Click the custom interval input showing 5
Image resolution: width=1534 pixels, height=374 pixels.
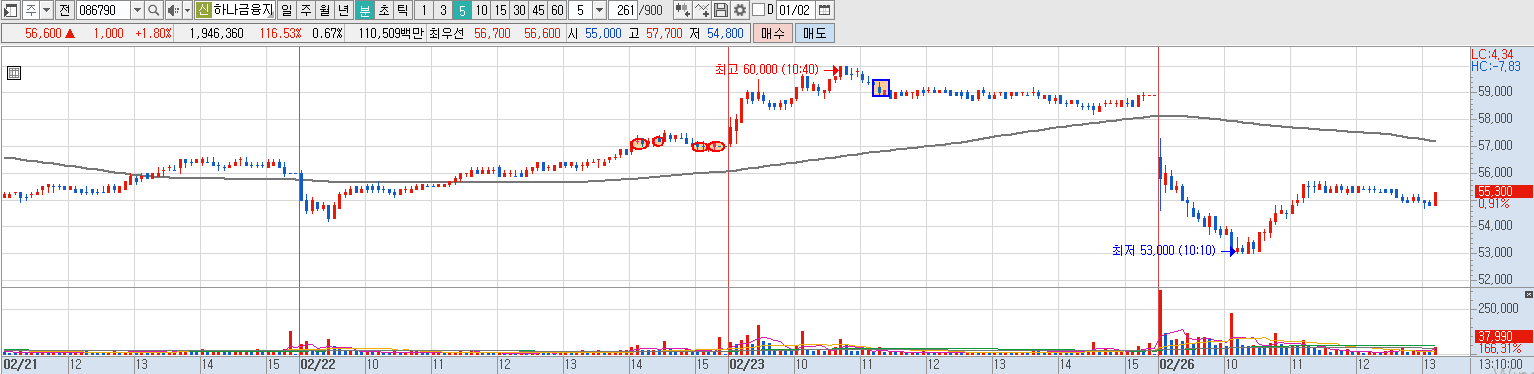(x=580, y=10)
